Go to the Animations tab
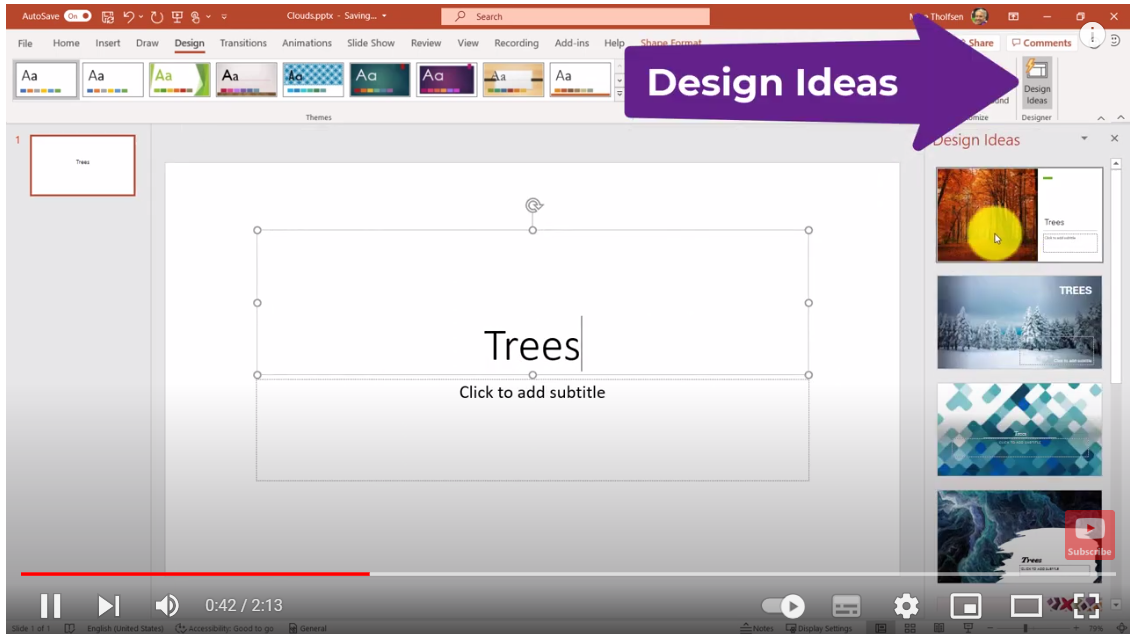Screen dimensions: 1130x634 coord(306,43)
